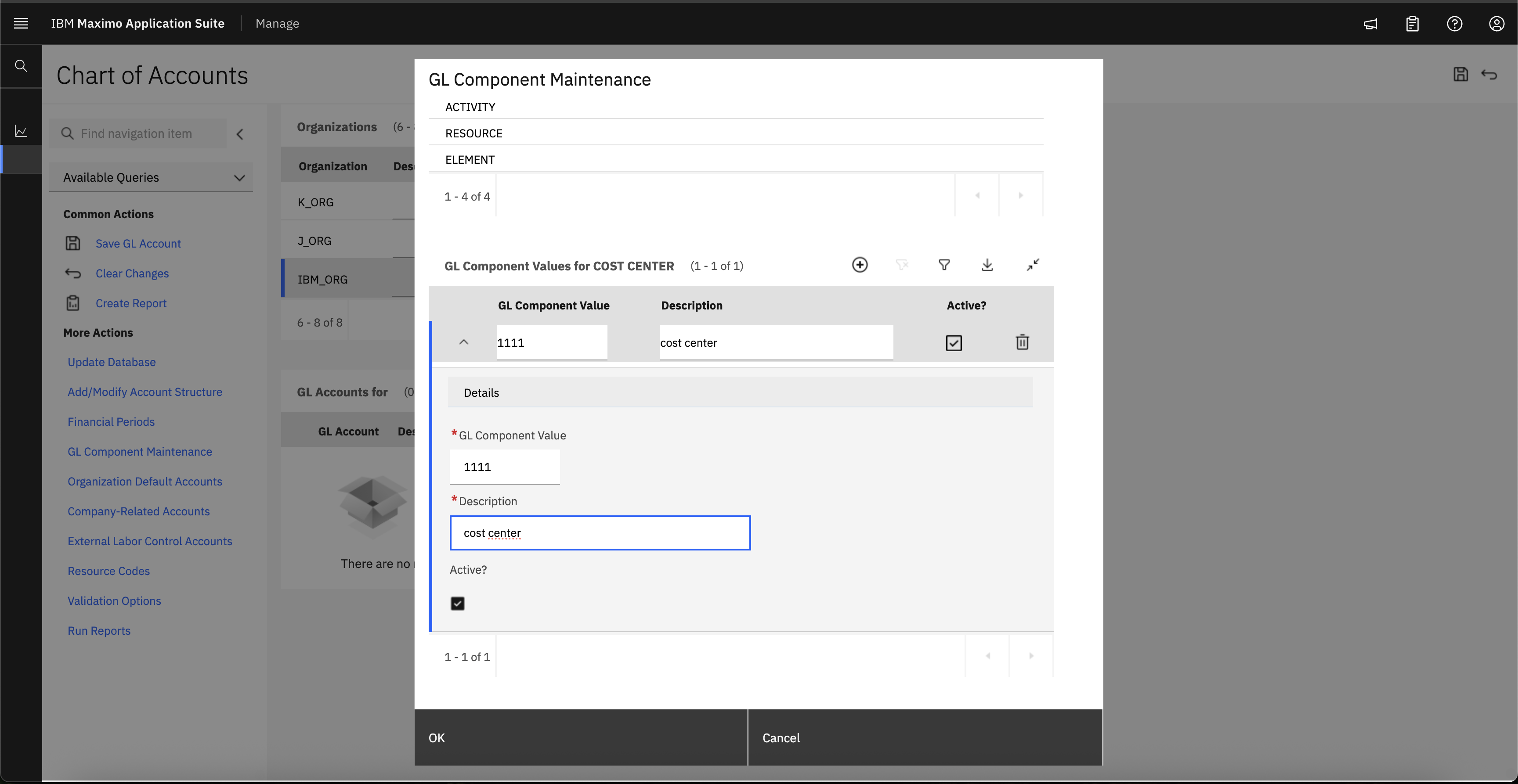Viewport: 1518px width, 784px height.
Task: Edit the Description cell in table row
Action: click(x=776, y=343)
